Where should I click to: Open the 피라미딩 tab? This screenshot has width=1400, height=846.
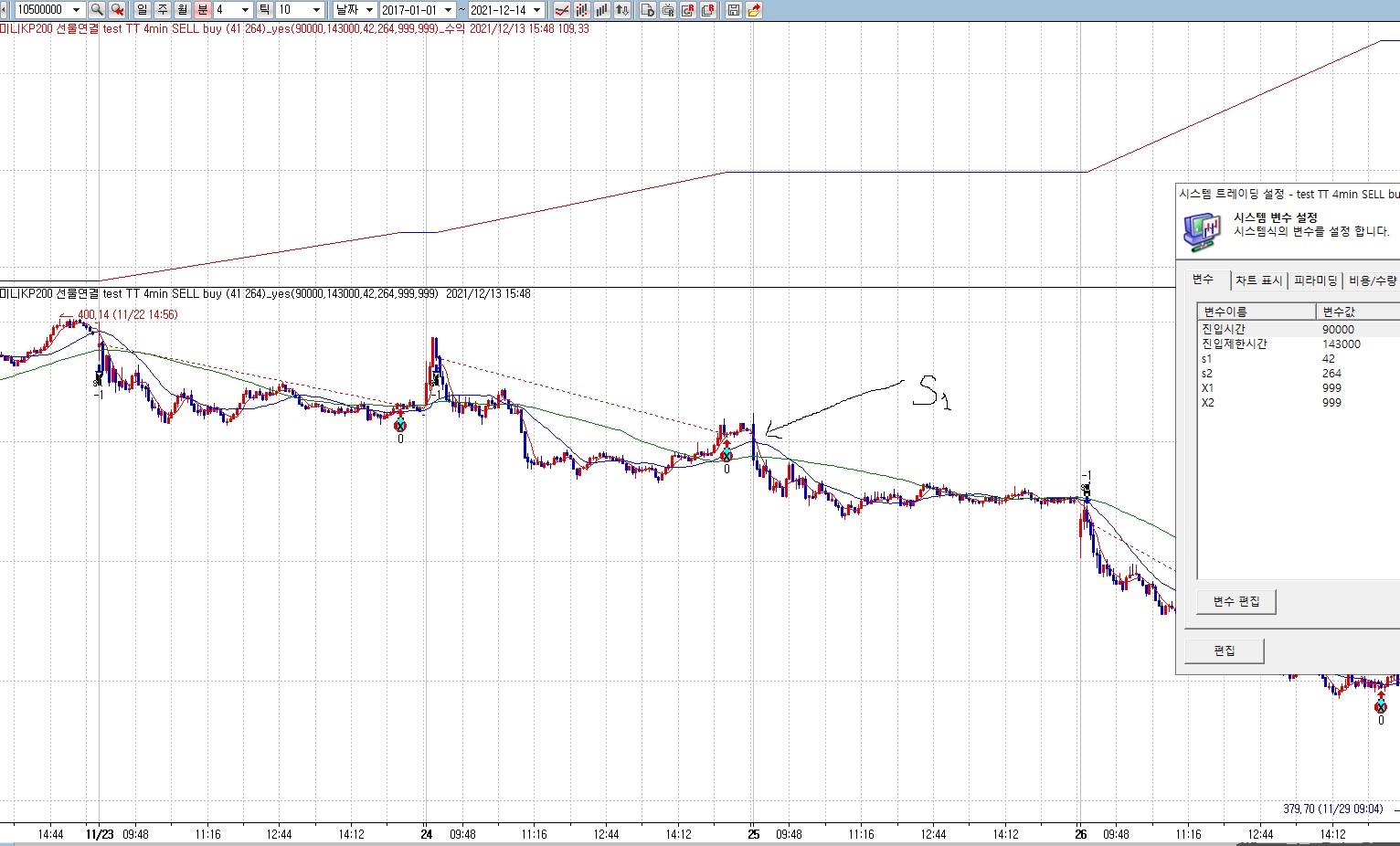(x=1315, y=280)
